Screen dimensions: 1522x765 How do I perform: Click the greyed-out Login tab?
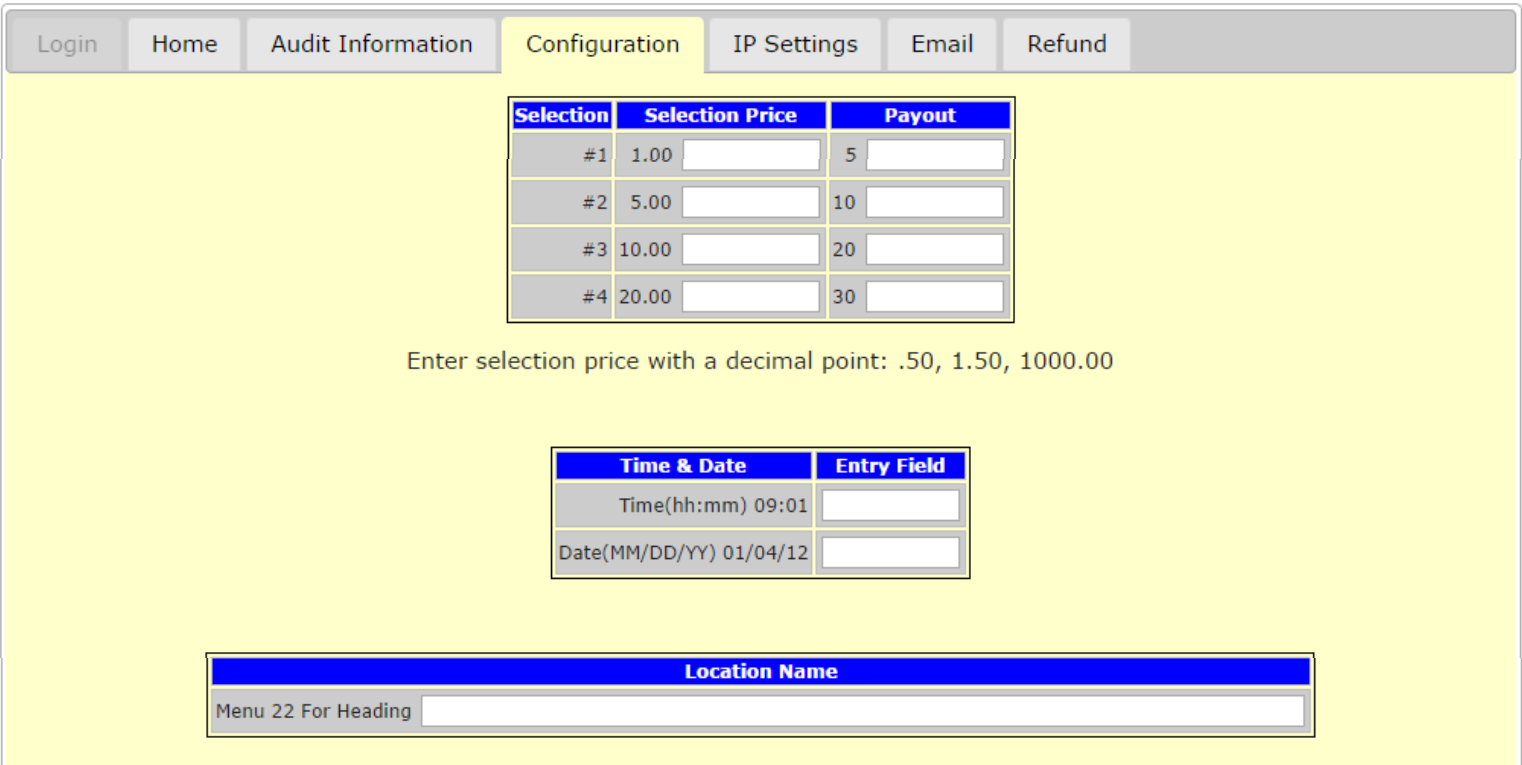pos(67,44)
